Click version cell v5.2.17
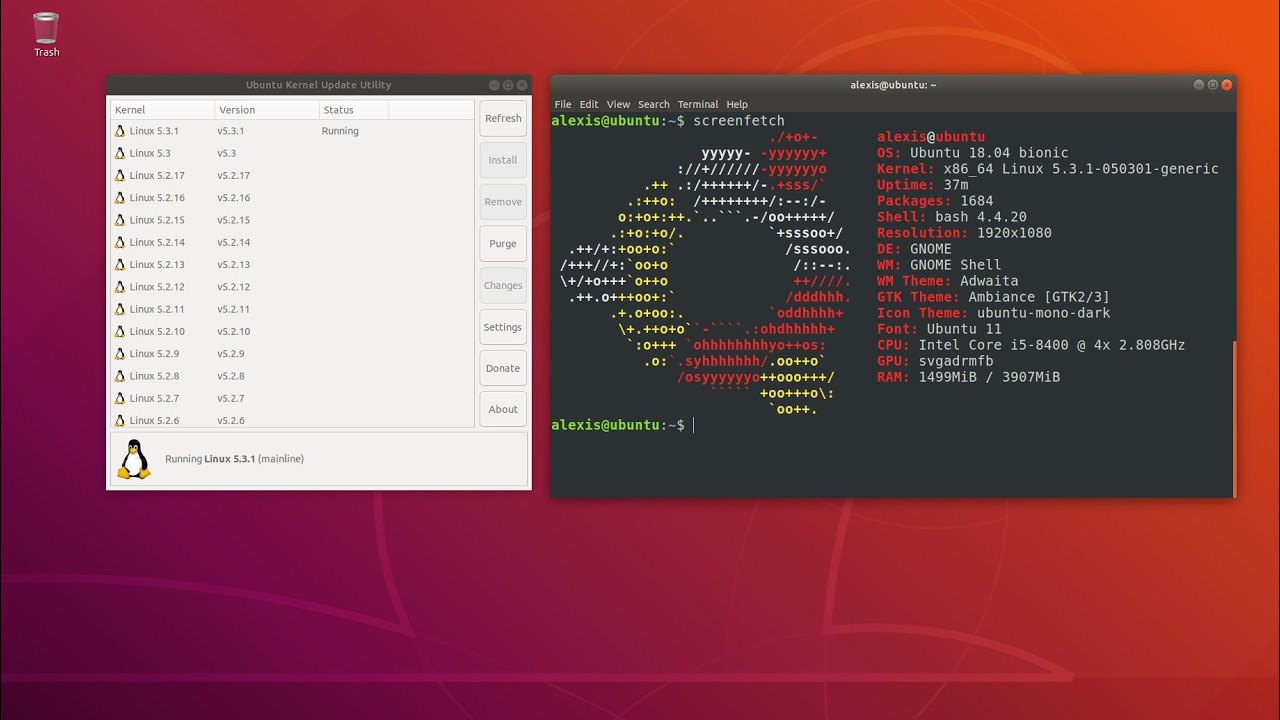 click(233, 175)
